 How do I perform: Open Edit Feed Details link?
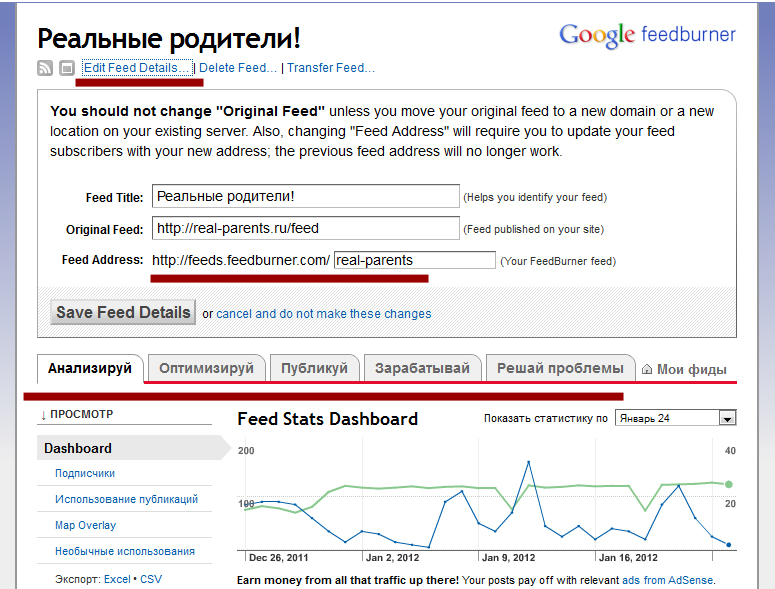click(136, 68)
